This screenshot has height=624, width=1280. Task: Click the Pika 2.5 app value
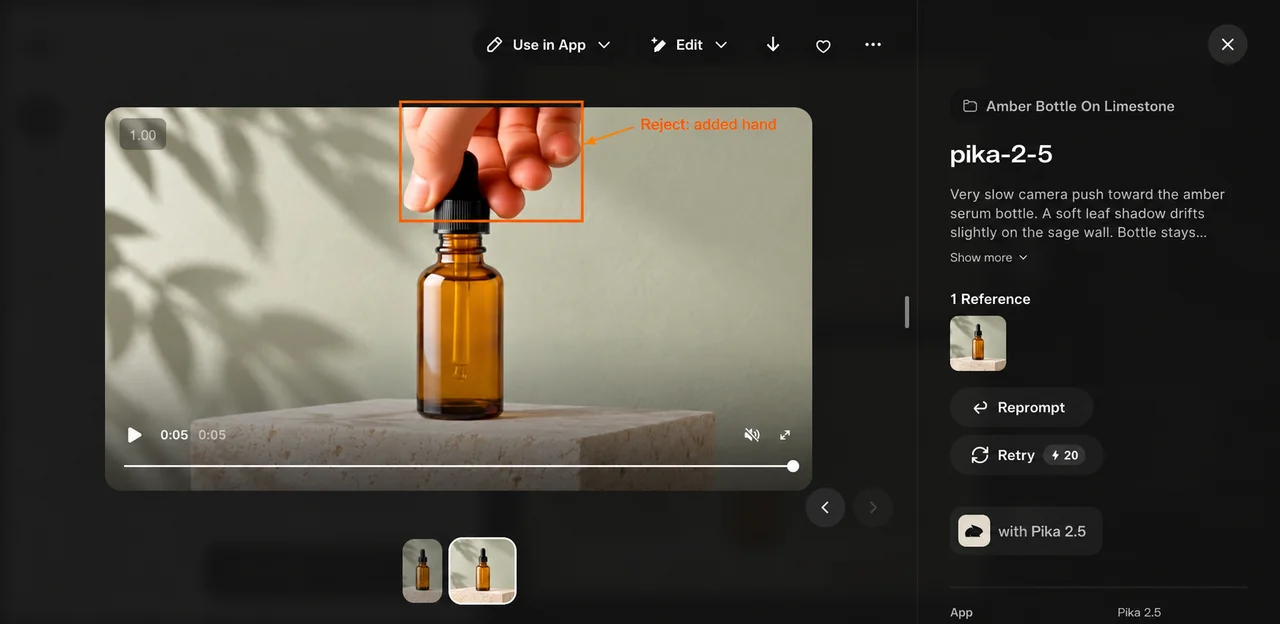(1139, 612)
